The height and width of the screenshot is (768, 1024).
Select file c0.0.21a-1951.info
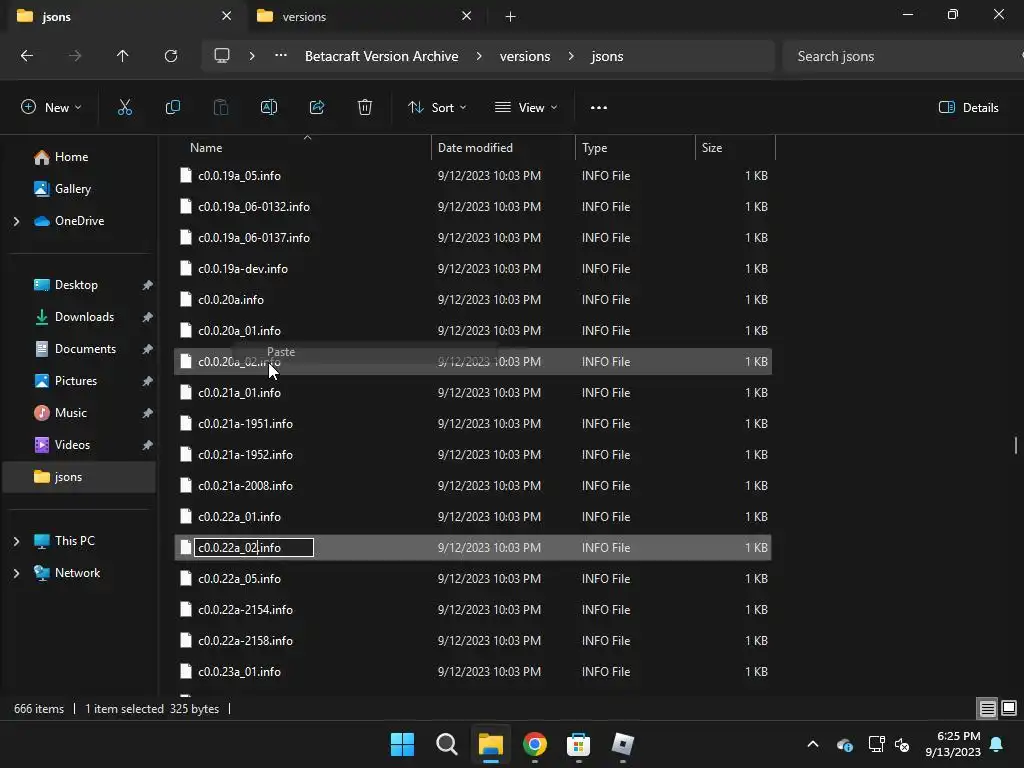click(x=473, y=424)
